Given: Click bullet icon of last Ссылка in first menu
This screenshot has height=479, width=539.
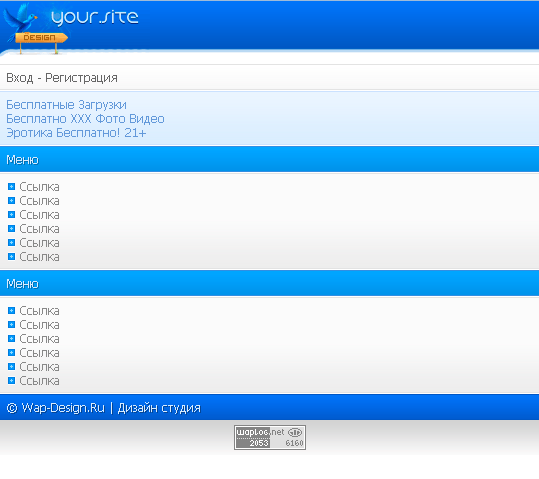Looking at the screenshot, I should point(11,257).
